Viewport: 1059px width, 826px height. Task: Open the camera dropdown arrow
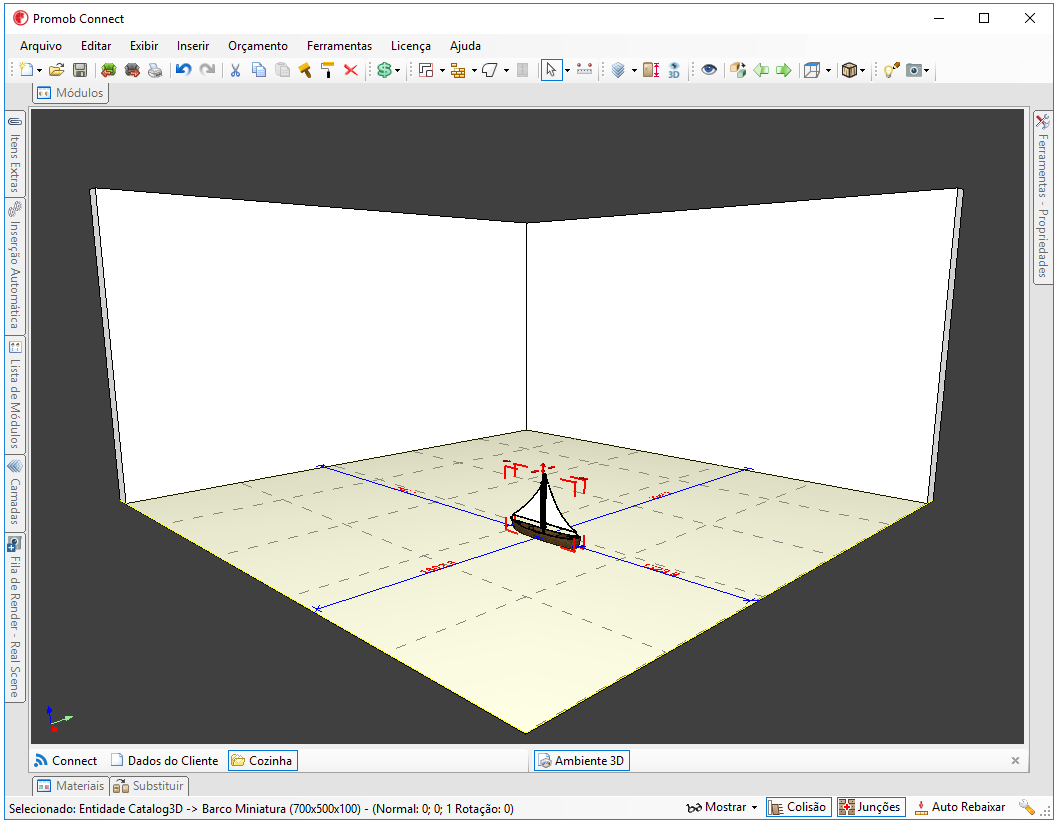(x=927, y=70)
